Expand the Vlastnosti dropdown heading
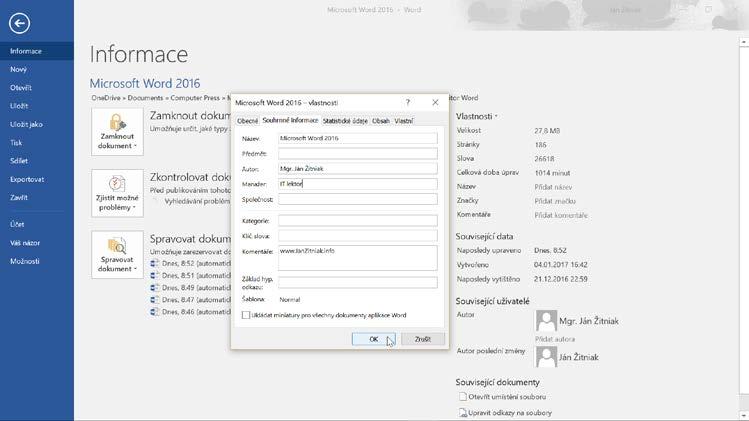 pos(476,116)
